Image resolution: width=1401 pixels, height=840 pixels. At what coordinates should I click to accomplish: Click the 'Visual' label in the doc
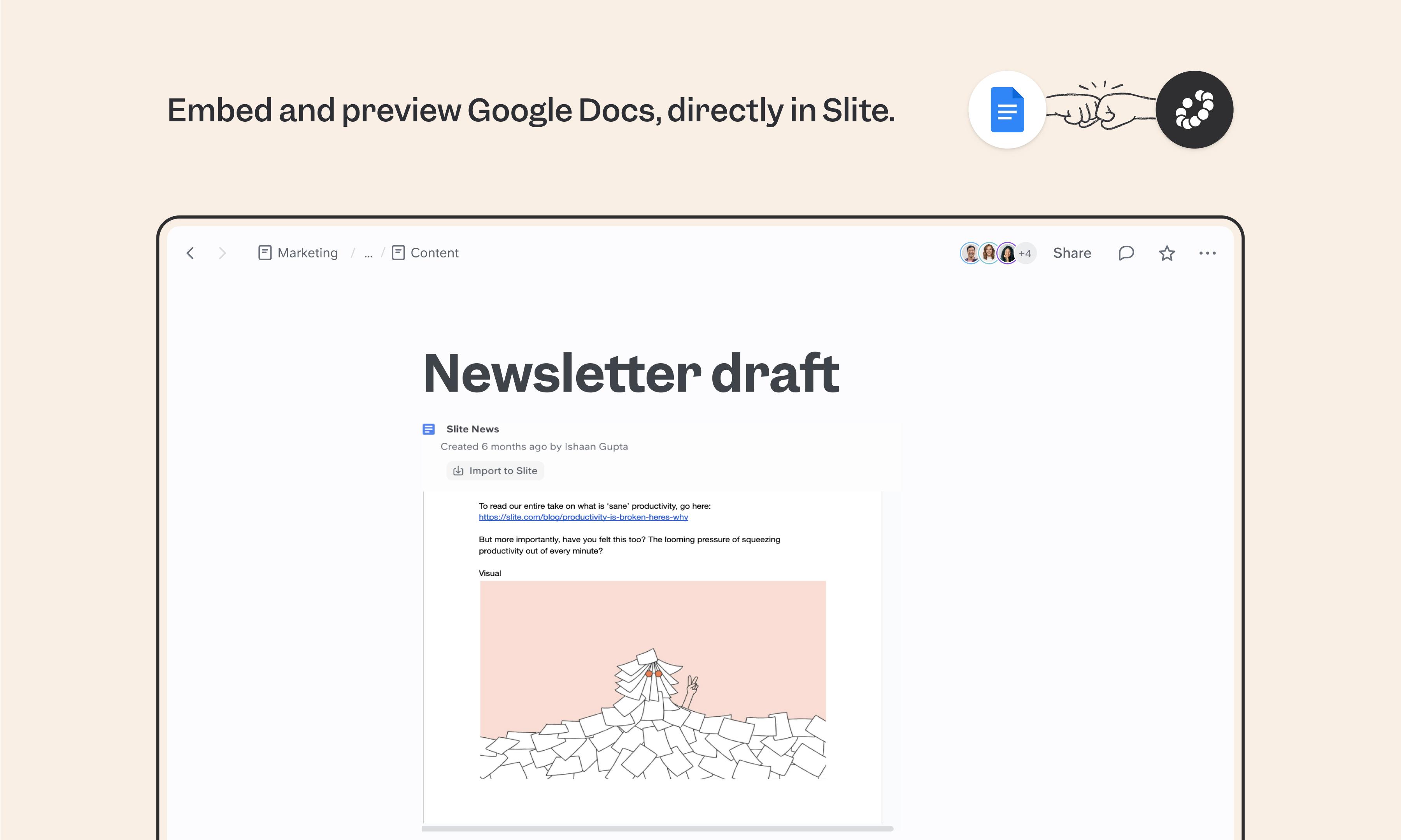tap(490, 573)
